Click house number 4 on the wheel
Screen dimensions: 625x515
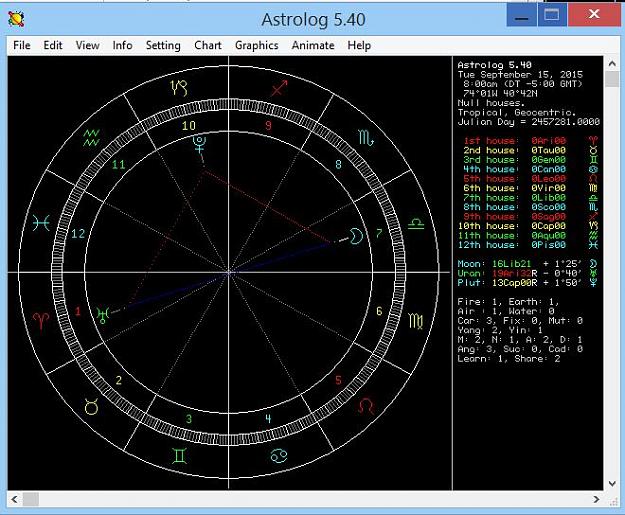pyautogui.click(x=268, y=419)
